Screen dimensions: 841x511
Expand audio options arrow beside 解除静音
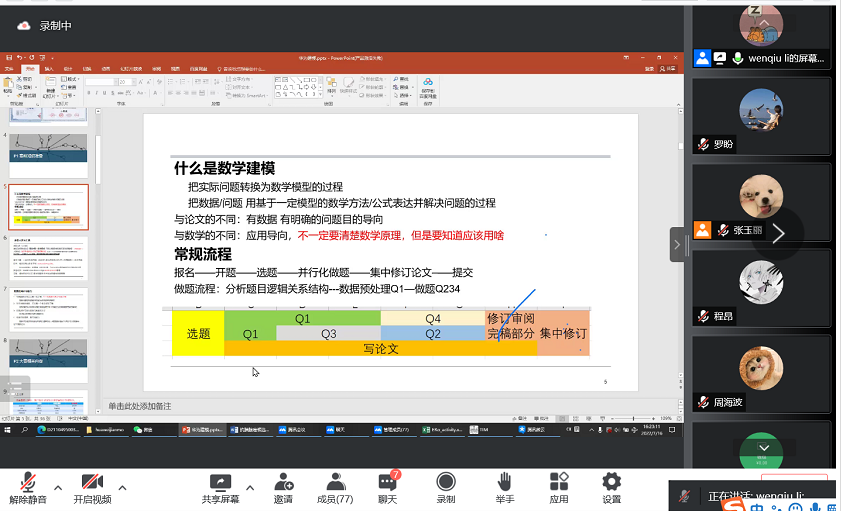pyautogui.click(x=57, y=488)
